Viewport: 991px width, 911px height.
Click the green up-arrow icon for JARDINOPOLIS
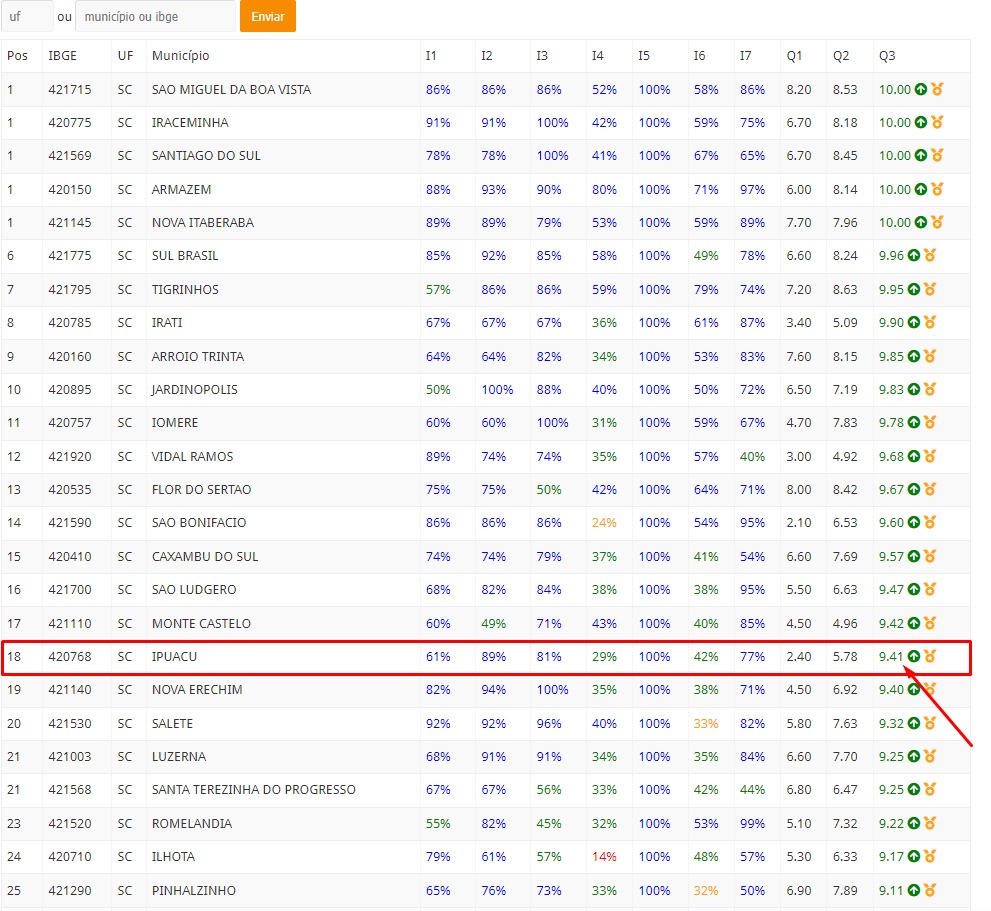point(913,390)
